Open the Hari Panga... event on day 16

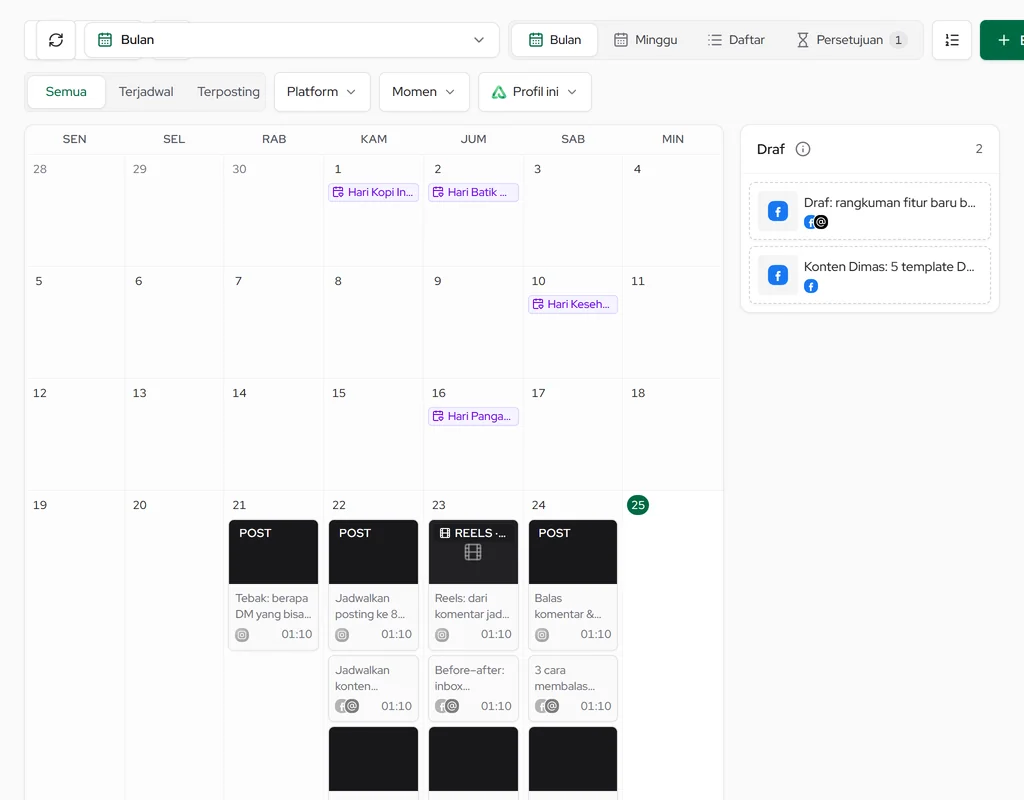point(473,416)
